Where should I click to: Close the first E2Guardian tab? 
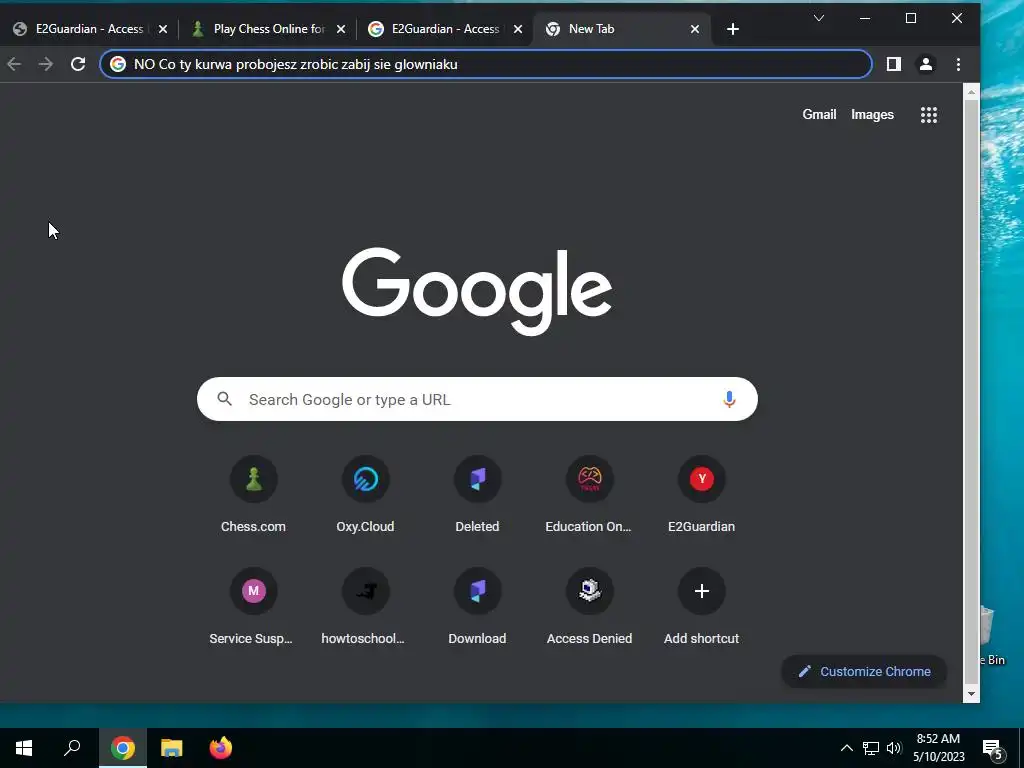point(163,29)
